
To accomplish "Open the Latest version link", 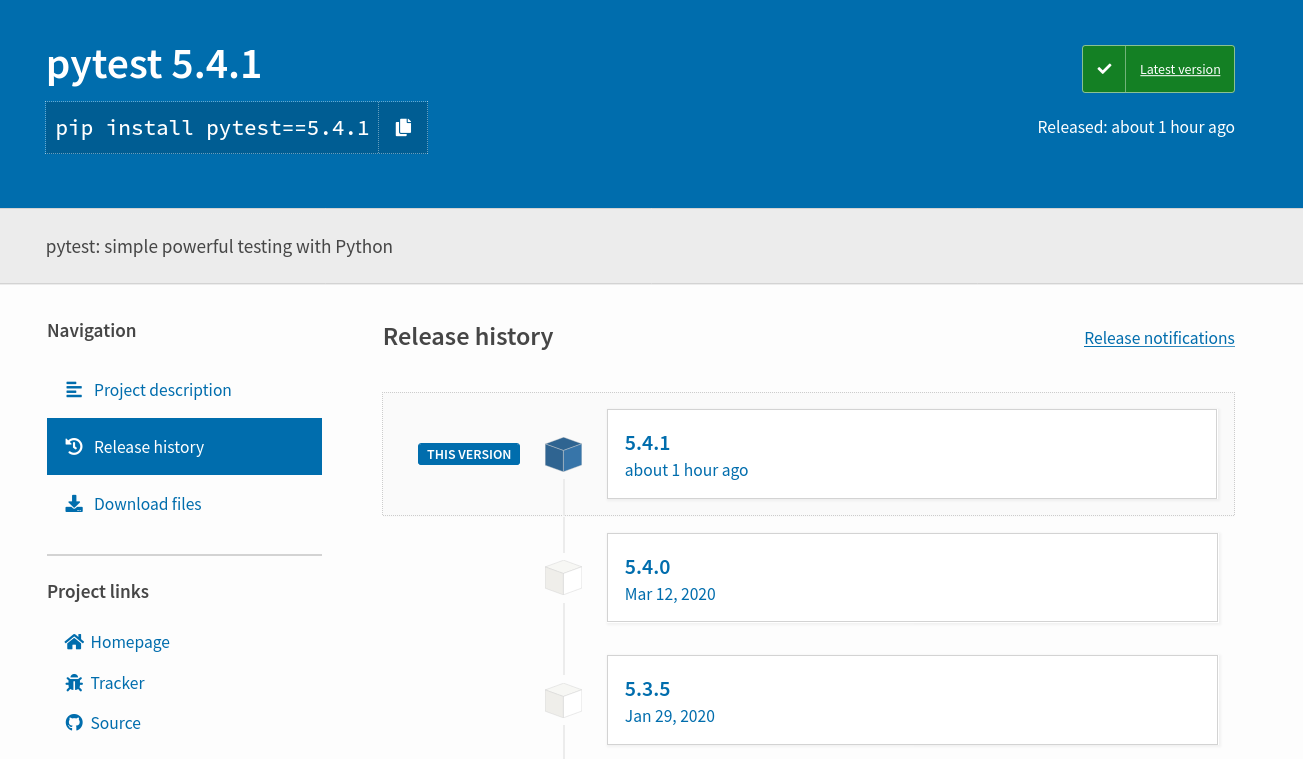I will coord(1180,70).
